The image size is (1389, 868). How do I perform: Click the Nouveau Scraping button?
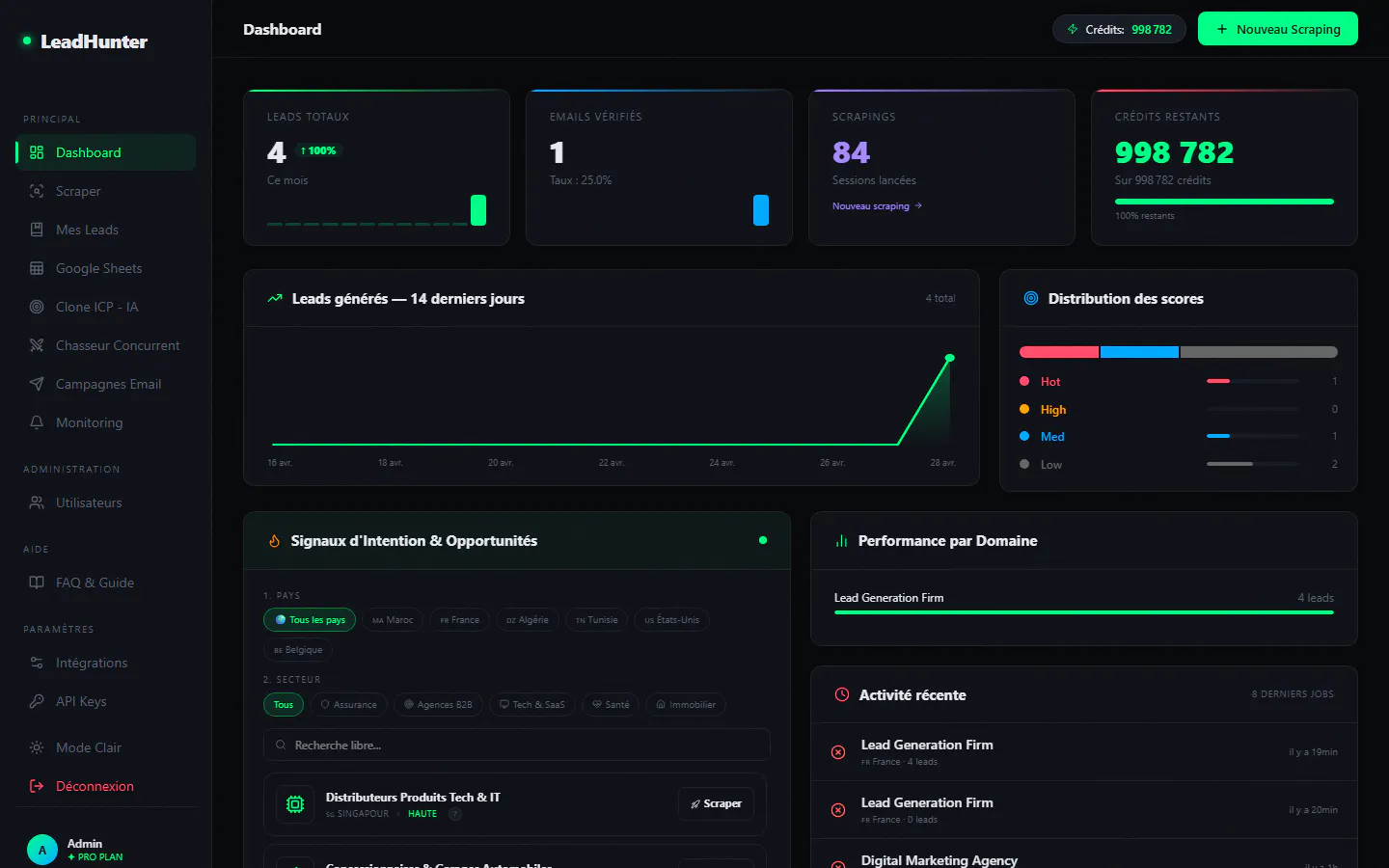[x=1278, y=29]
